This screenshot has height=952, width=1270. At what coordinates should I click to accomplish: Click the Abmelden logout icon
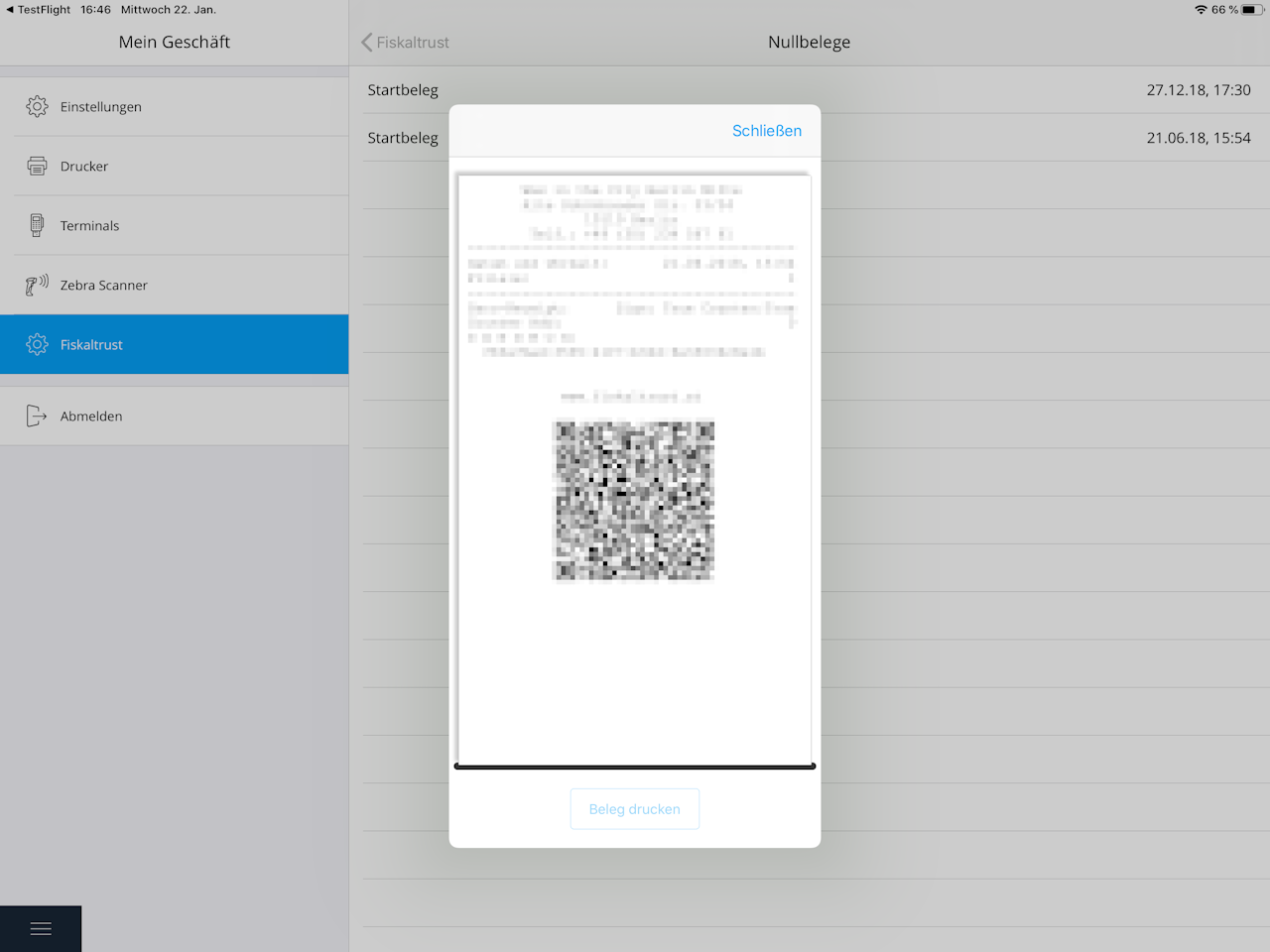pyautogui.click(x=37, y=416)
